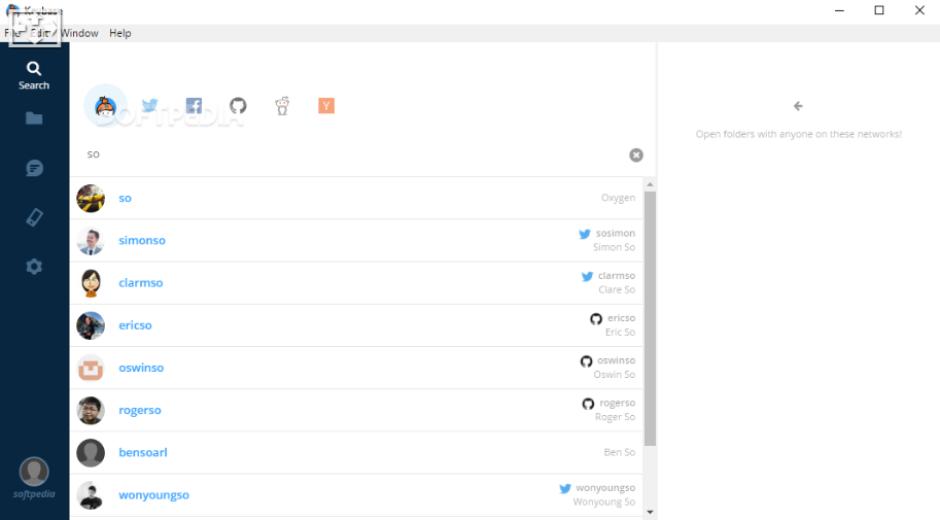
Task: Open the Devices section in sidebar
Action: (x=34, y=217)
